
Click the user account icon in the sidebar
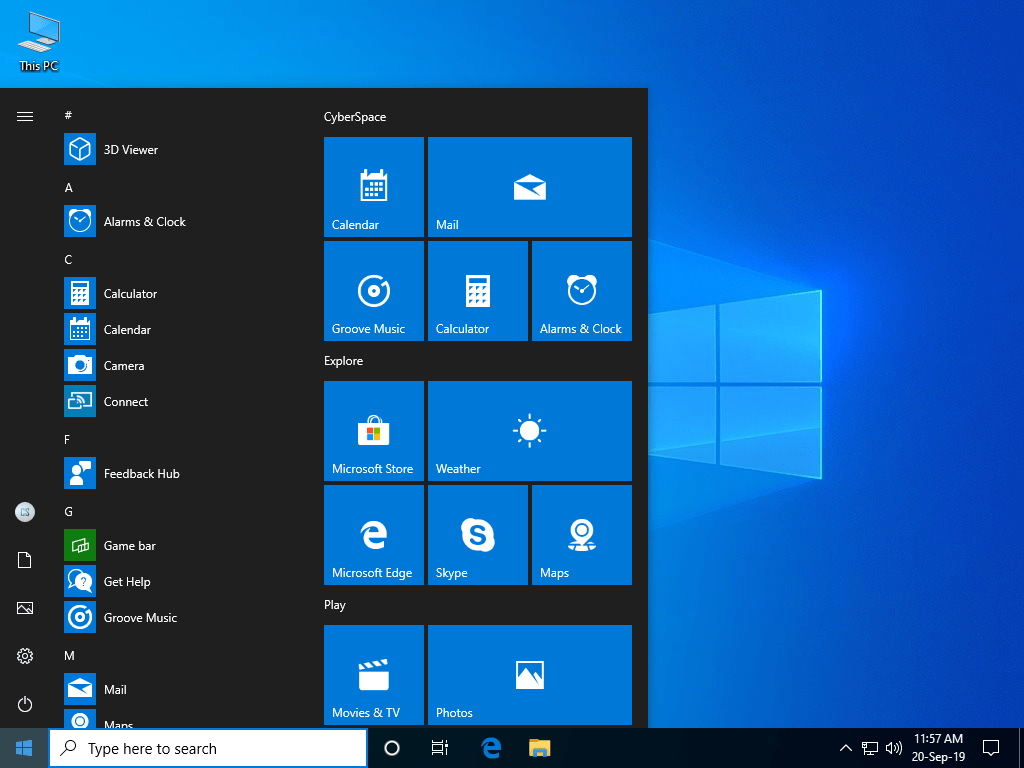pos(24,512)
